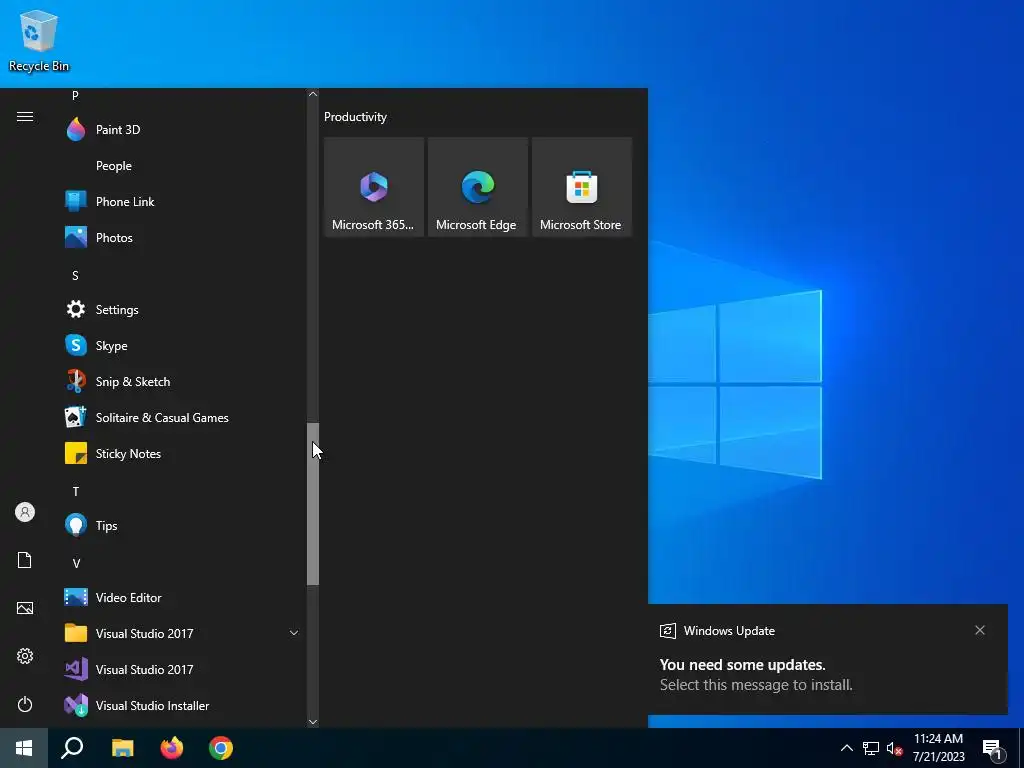Jump to letter P section header
This screenshot has width=1024, height=768.
(75, 96)
